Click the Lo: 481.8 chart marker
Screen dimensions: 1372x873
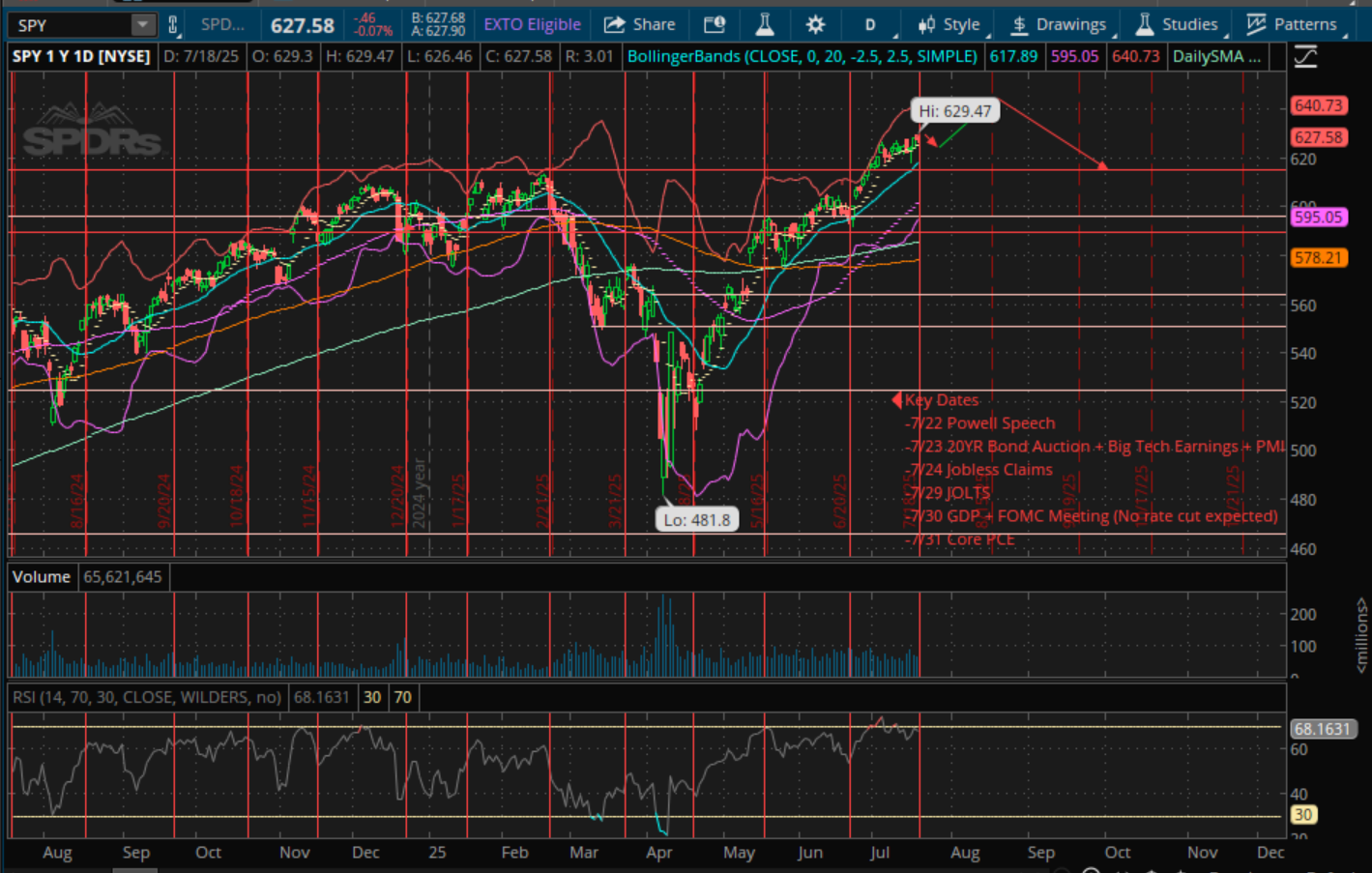[x=698, y=519]
